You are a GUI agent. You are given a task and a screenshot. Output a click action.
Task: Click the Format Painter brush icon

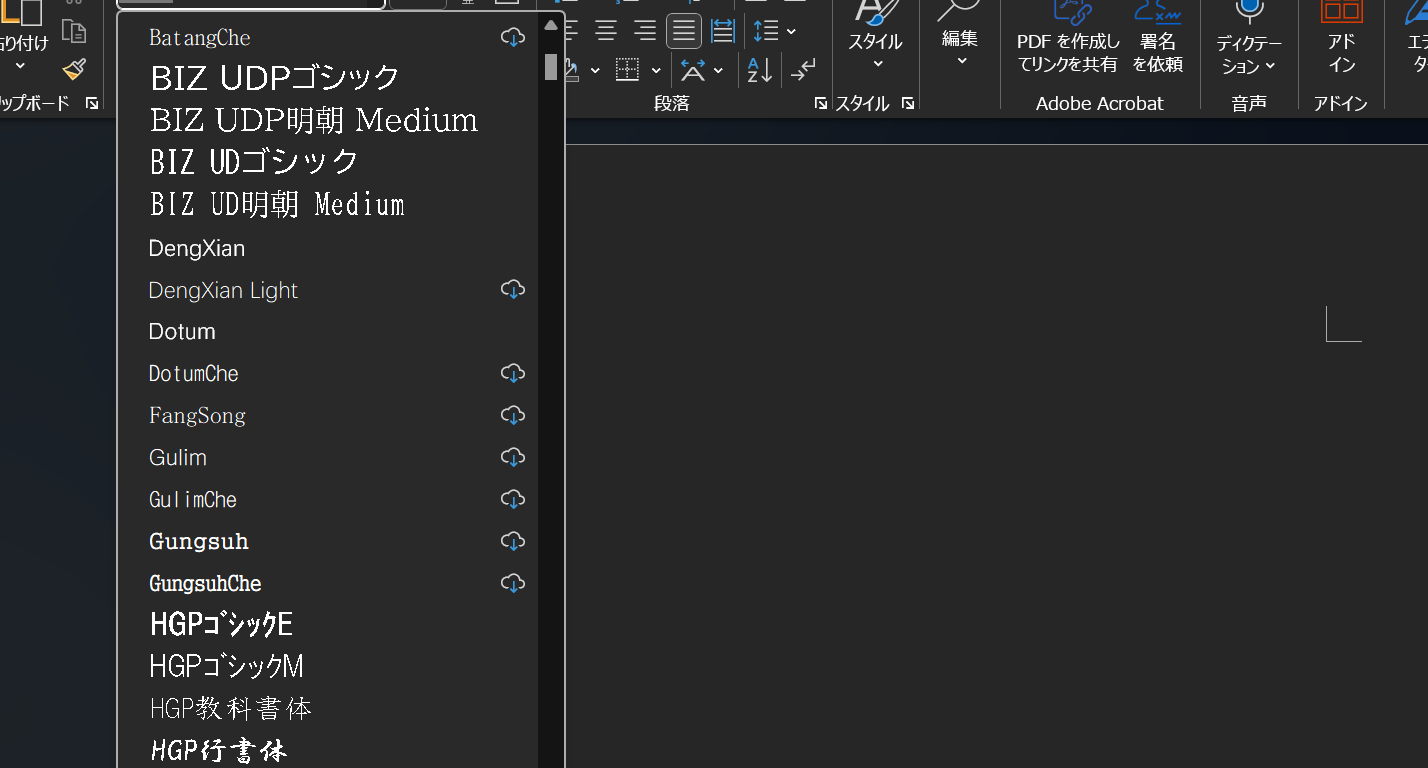click(74, 69)
